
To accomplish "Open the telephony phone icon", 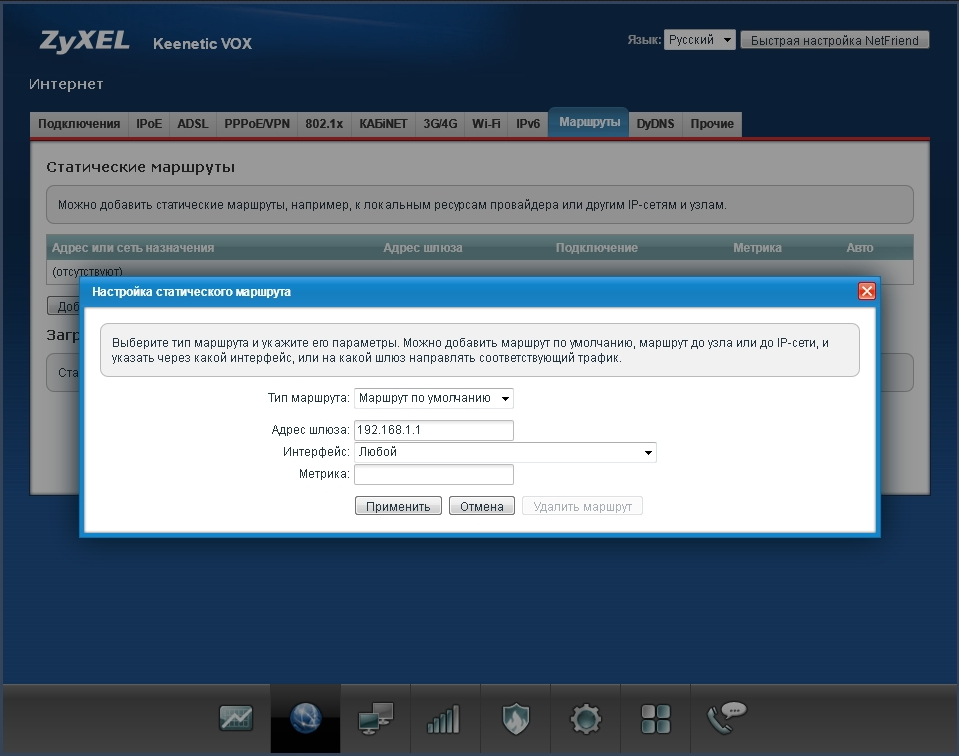I will (726, 716).
